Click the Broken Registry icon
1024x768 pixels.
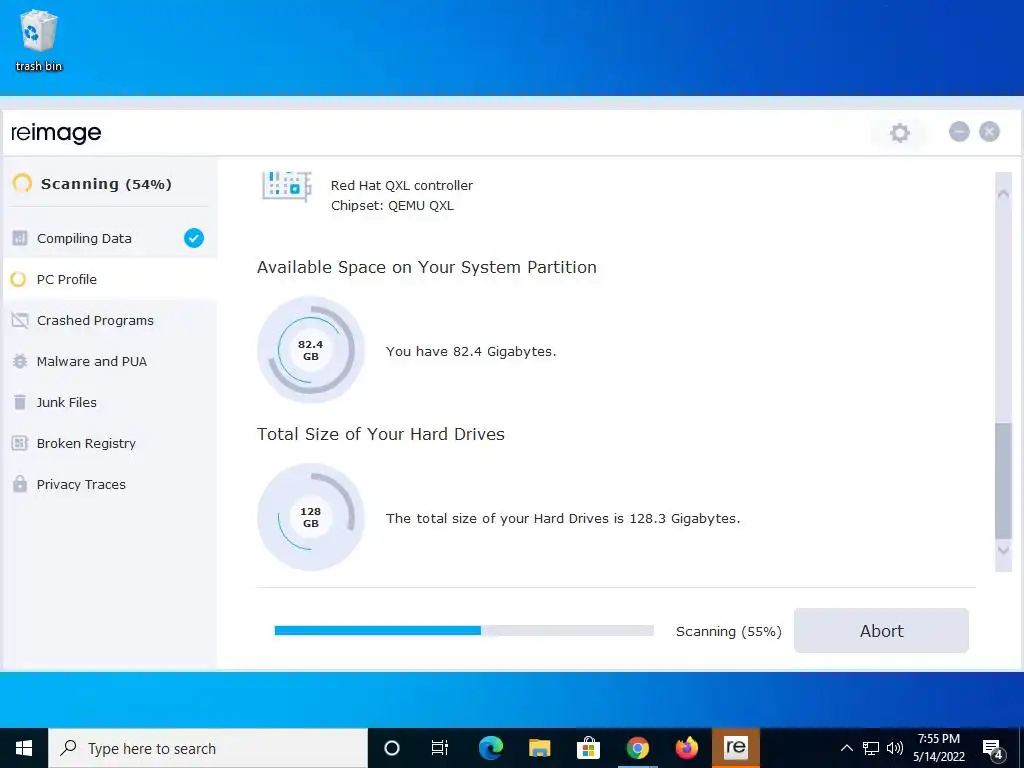tap(20, 443)
